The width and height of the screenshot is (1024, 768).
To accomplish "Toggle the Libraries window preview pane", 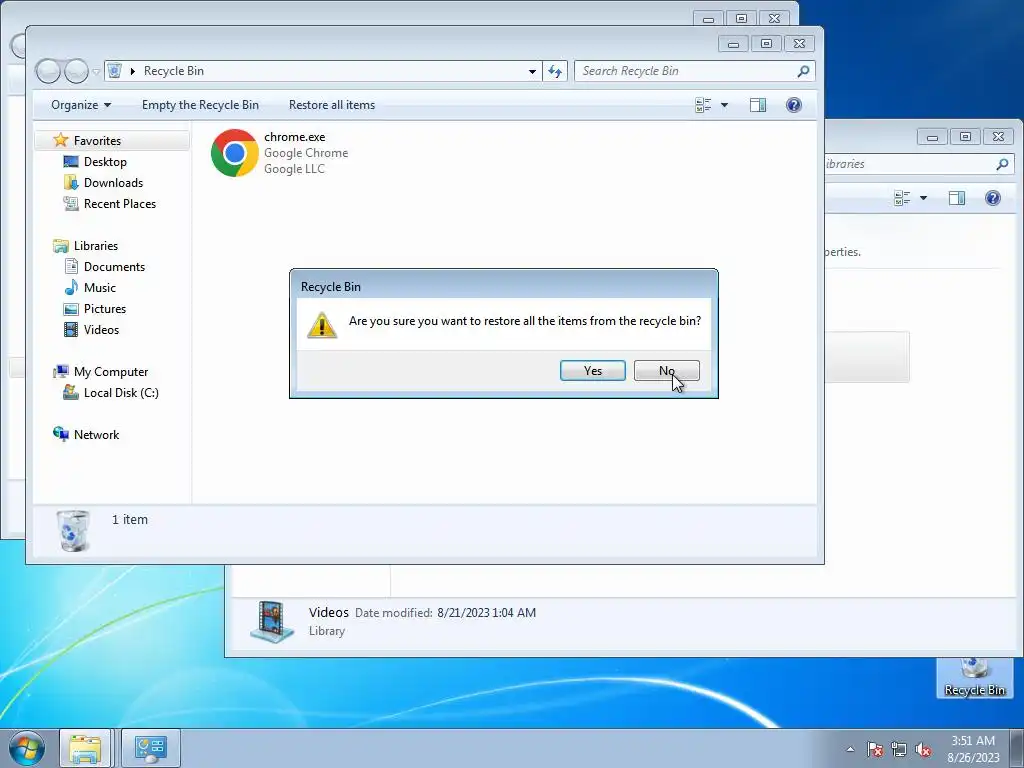I will [x=957, y=198].
